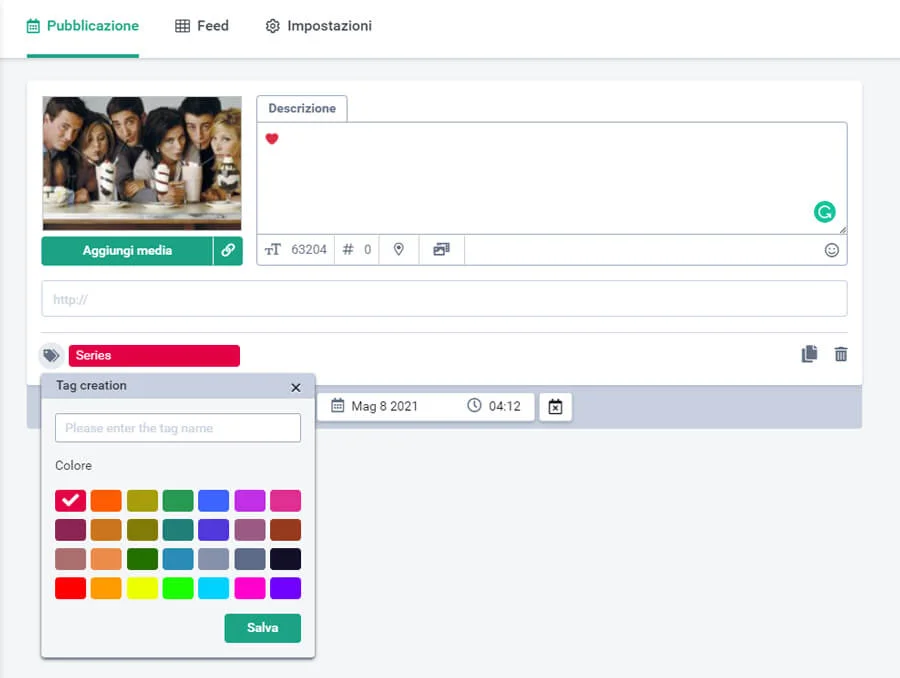Select the bright green color swatch
Viewport: 900px width, 678px height.
178,588
